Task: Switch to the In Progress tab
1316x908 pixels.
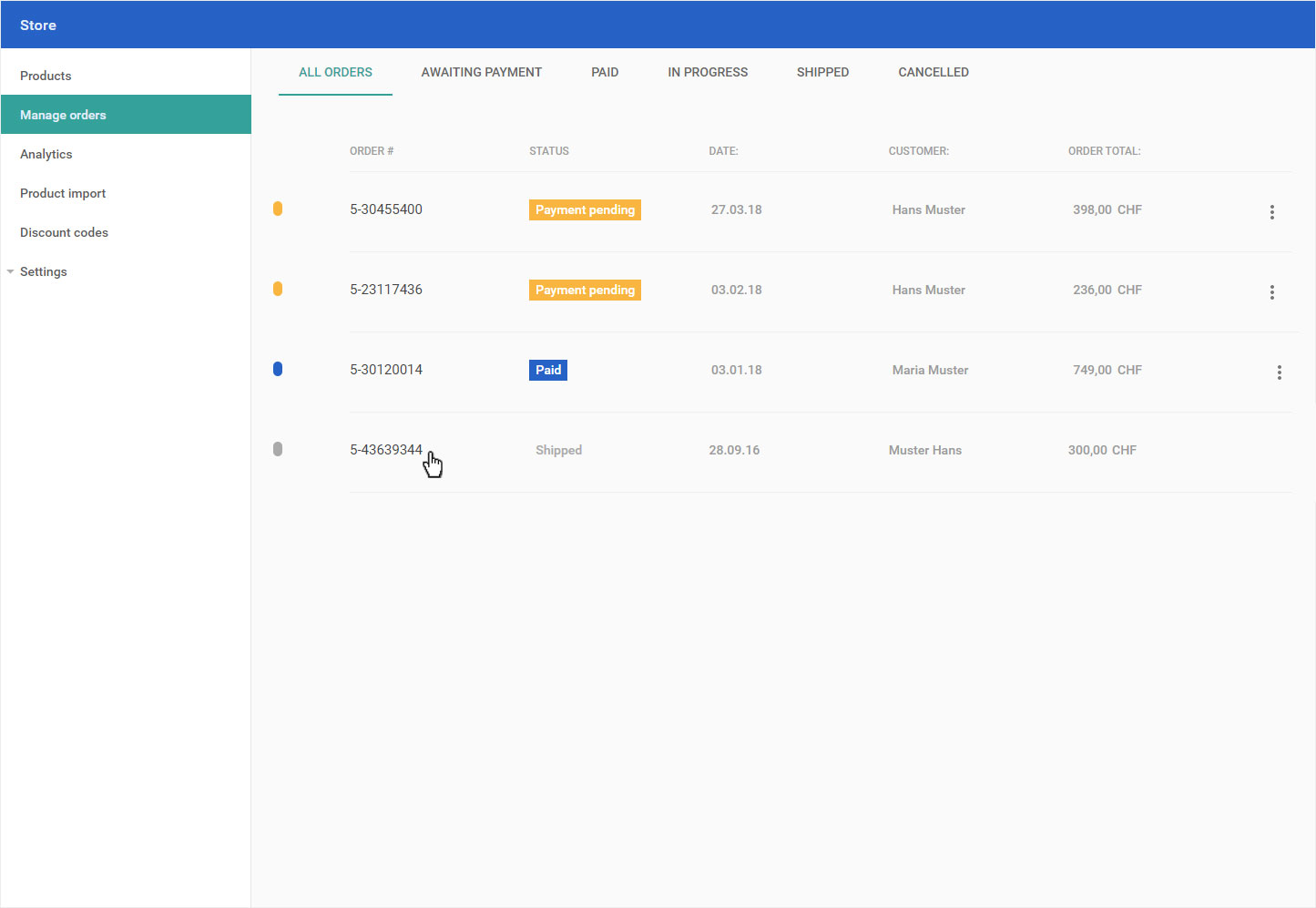Action: tap(708, 72)
